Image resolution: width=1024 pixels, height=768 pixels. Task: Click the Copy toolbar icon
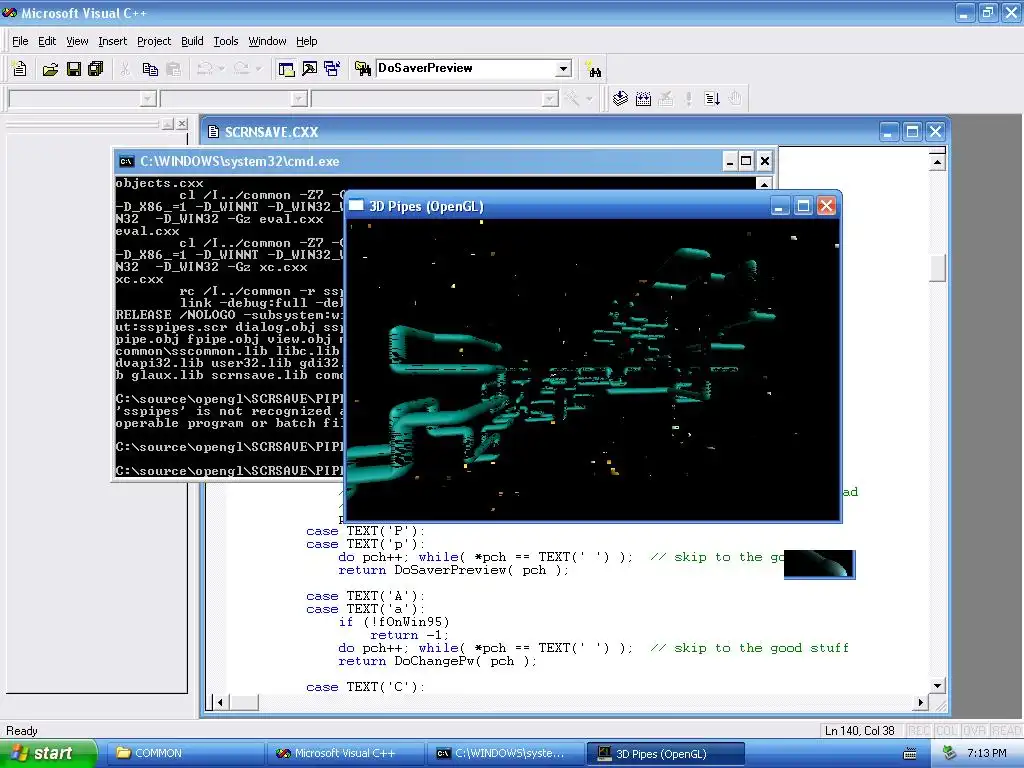click(x=150, y=69)
